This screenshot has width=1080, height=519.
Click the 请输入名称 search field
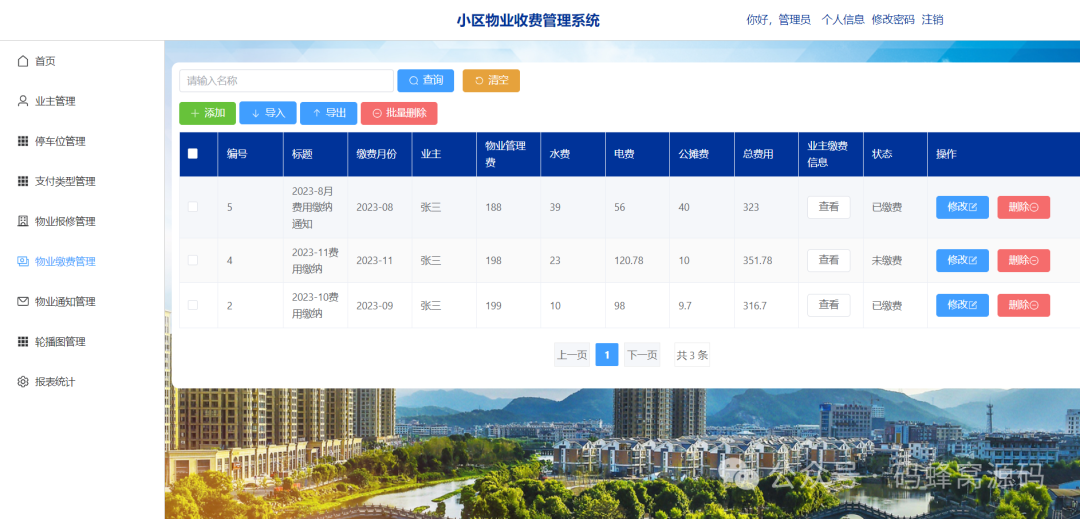tap(287, 81)
